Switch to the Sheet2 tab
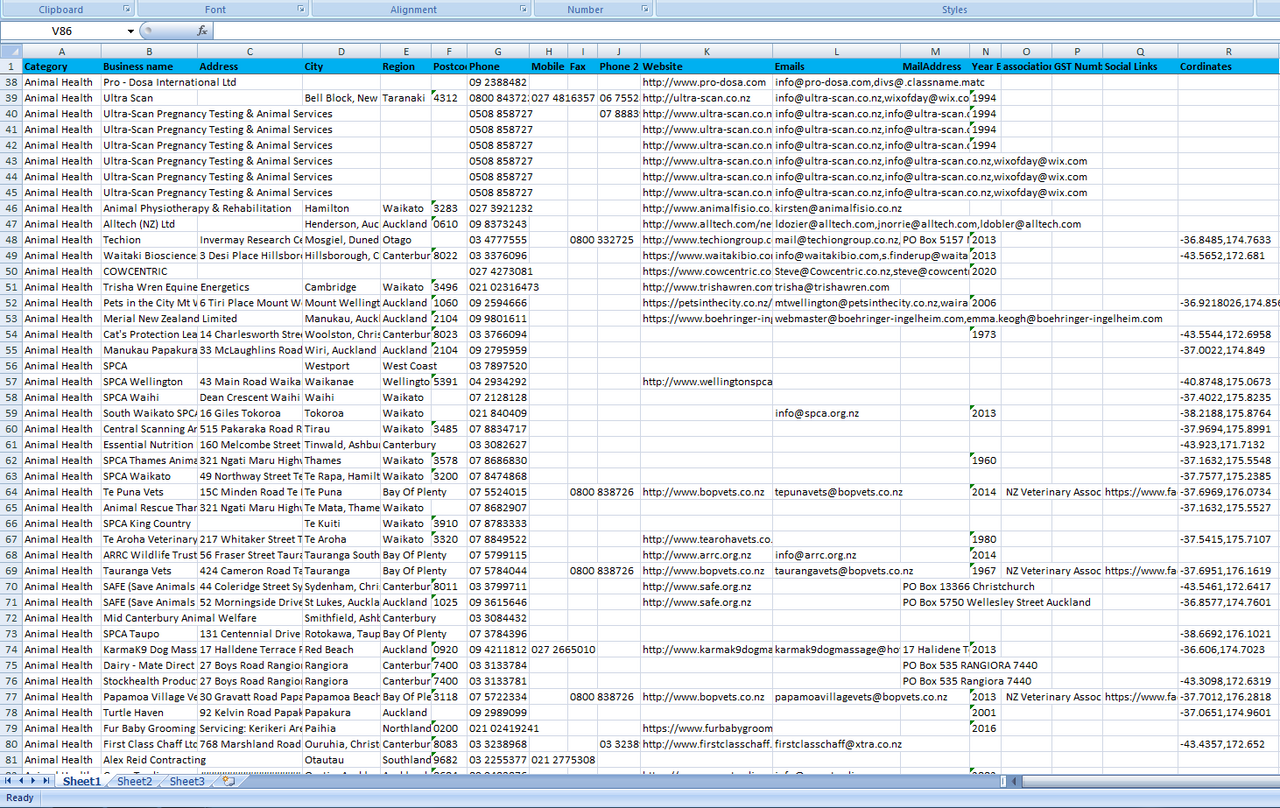 [x=134, y=781]
